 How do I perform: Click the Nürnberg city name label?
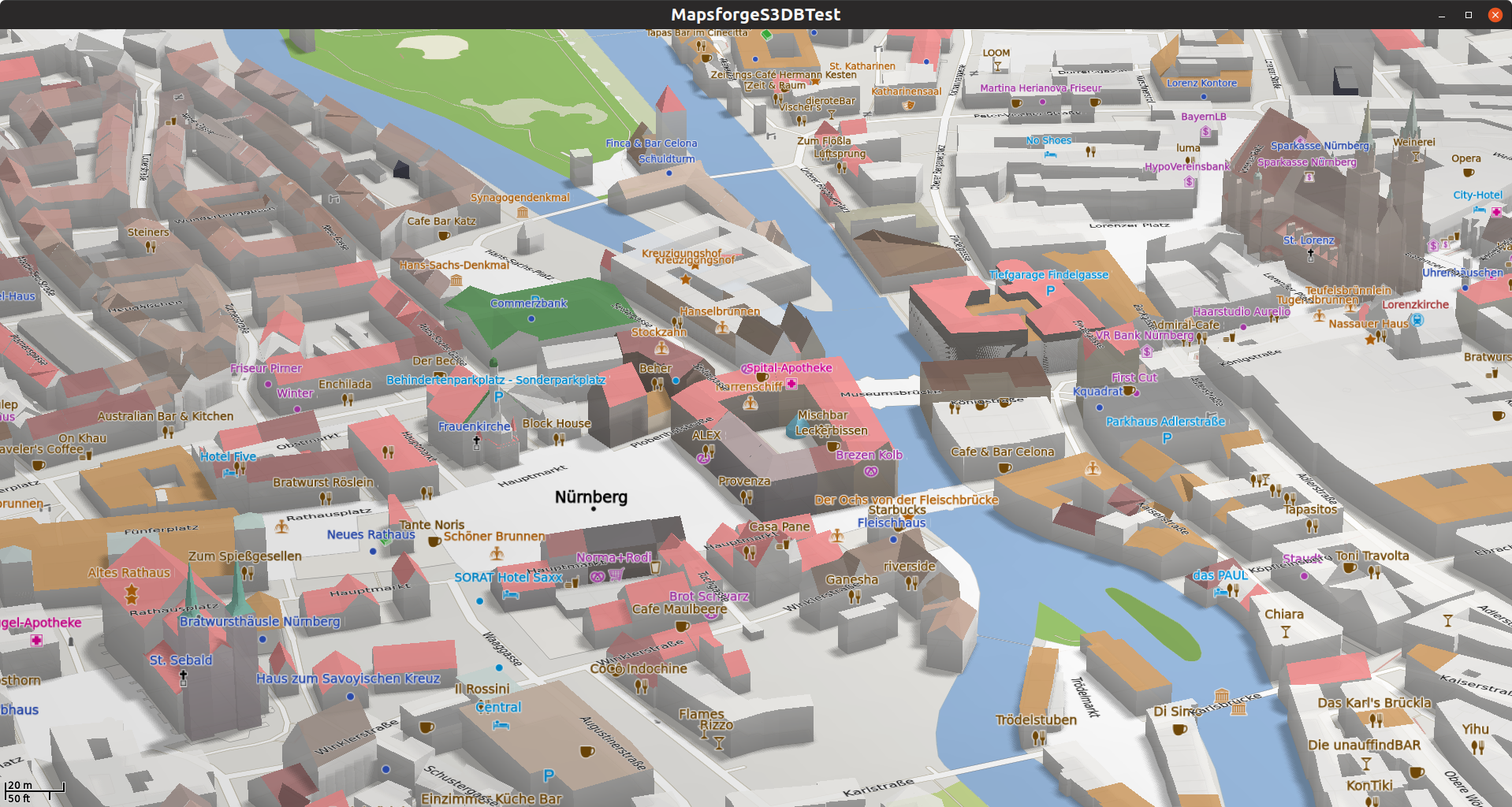click(x=590, y=497)
